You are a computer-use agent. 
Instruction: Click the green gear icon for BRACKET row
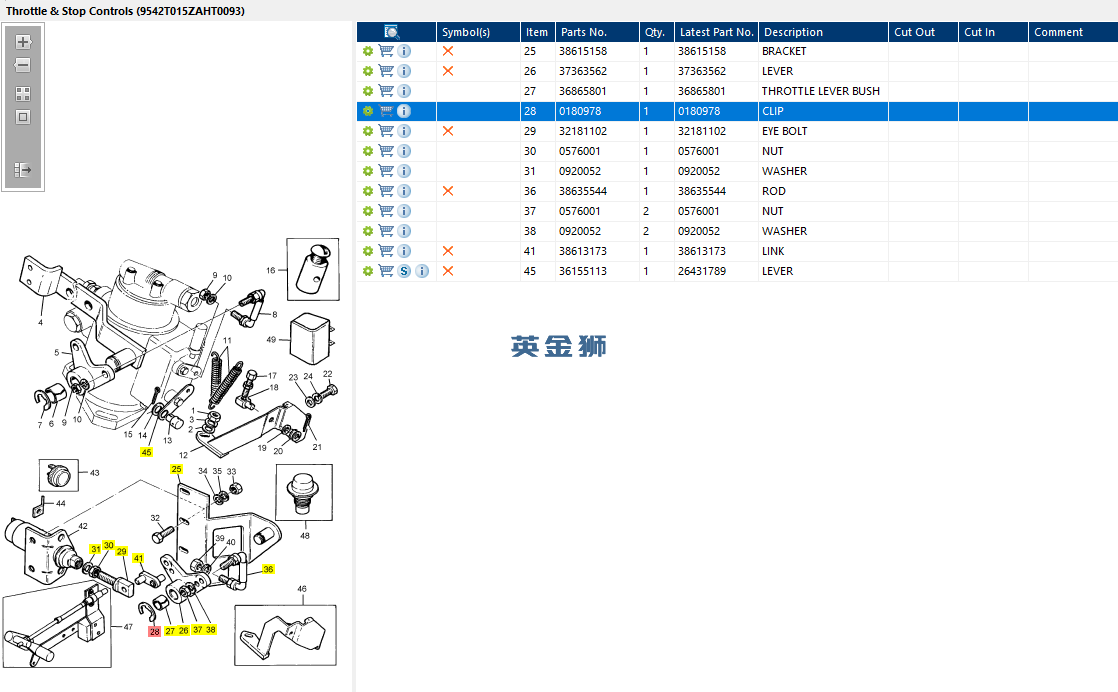coord(368,51)
